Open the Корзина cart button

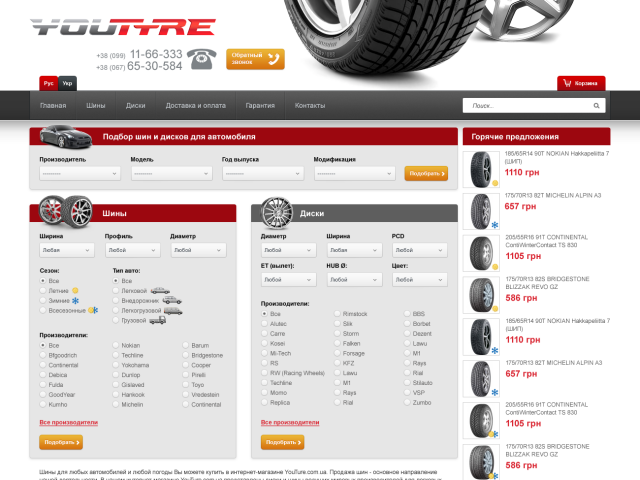click(x=581, y=83)
